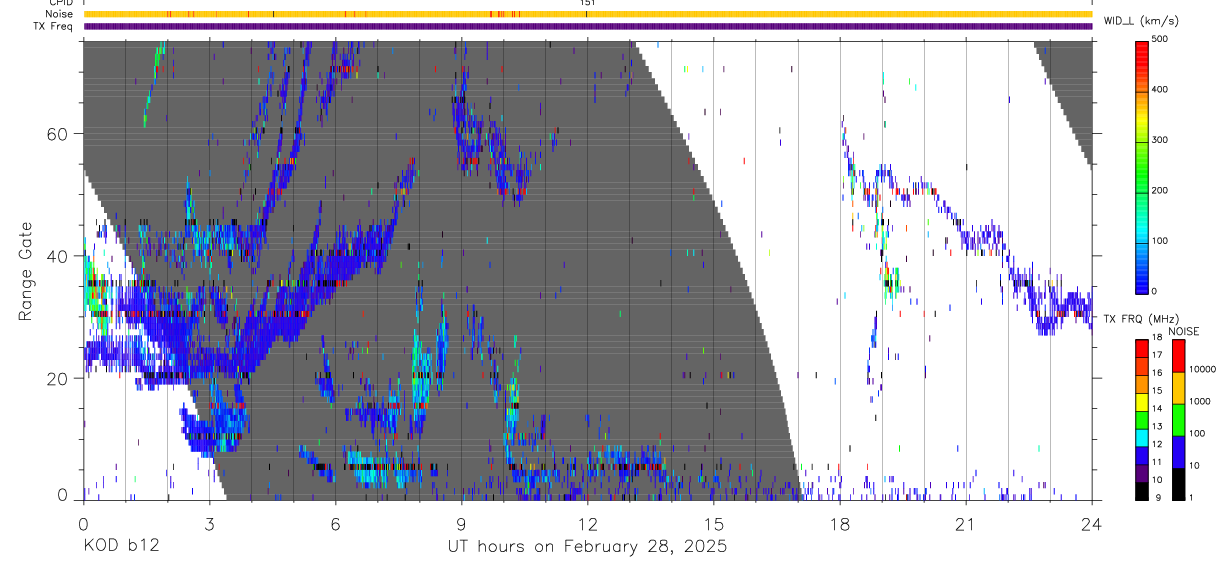Click the width velocity color scale bar
Screen dimensions: 1228x567
click(1142, 166)
